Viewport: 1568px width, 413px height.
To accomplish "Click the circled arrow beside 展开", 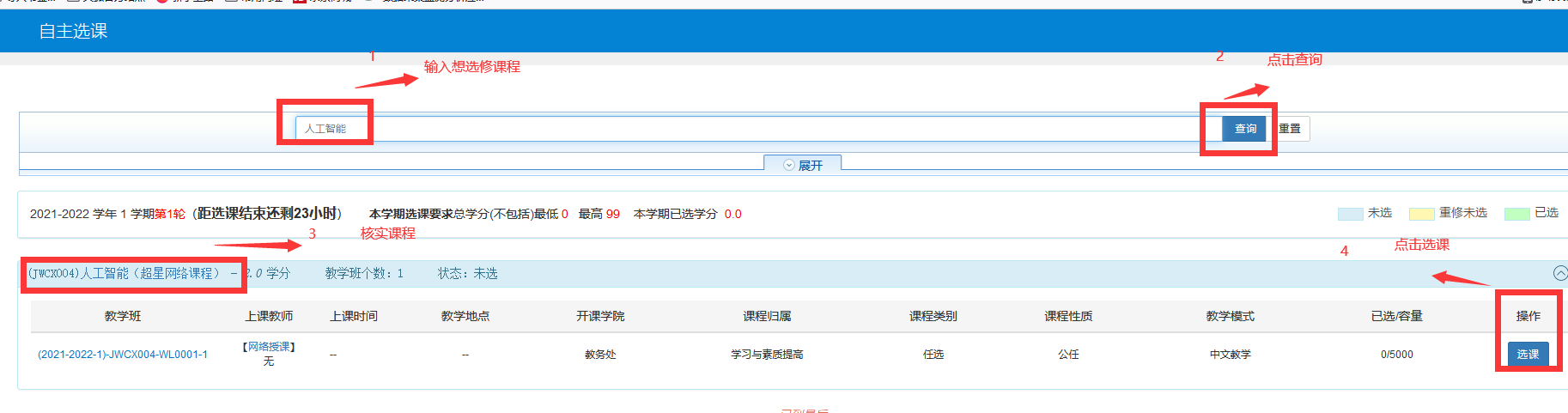I will coord(788,166).
